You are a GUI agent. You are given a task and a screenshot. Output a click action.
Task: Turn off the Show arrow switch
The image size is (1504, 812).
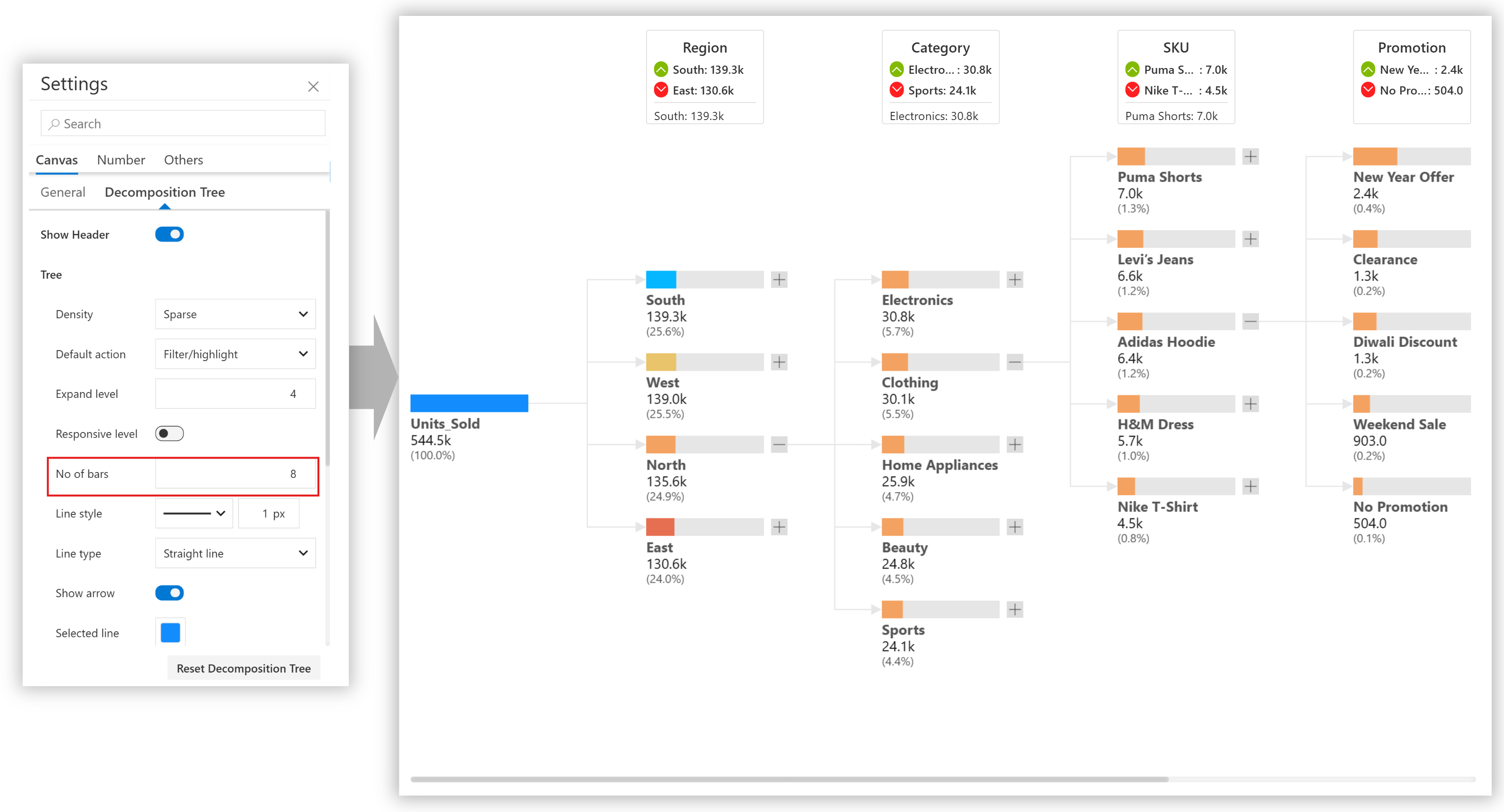pyautogui.click(x=169, y=593)
